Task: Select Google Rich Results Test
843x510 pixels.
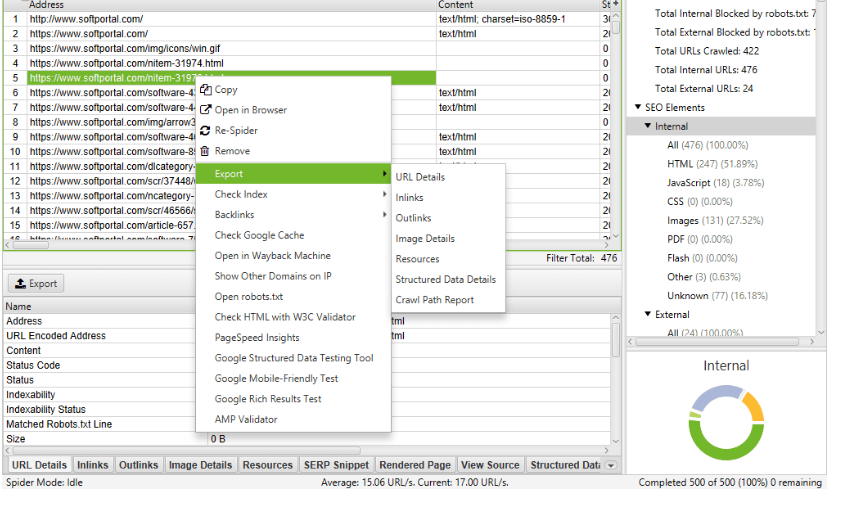Action: 268,399
